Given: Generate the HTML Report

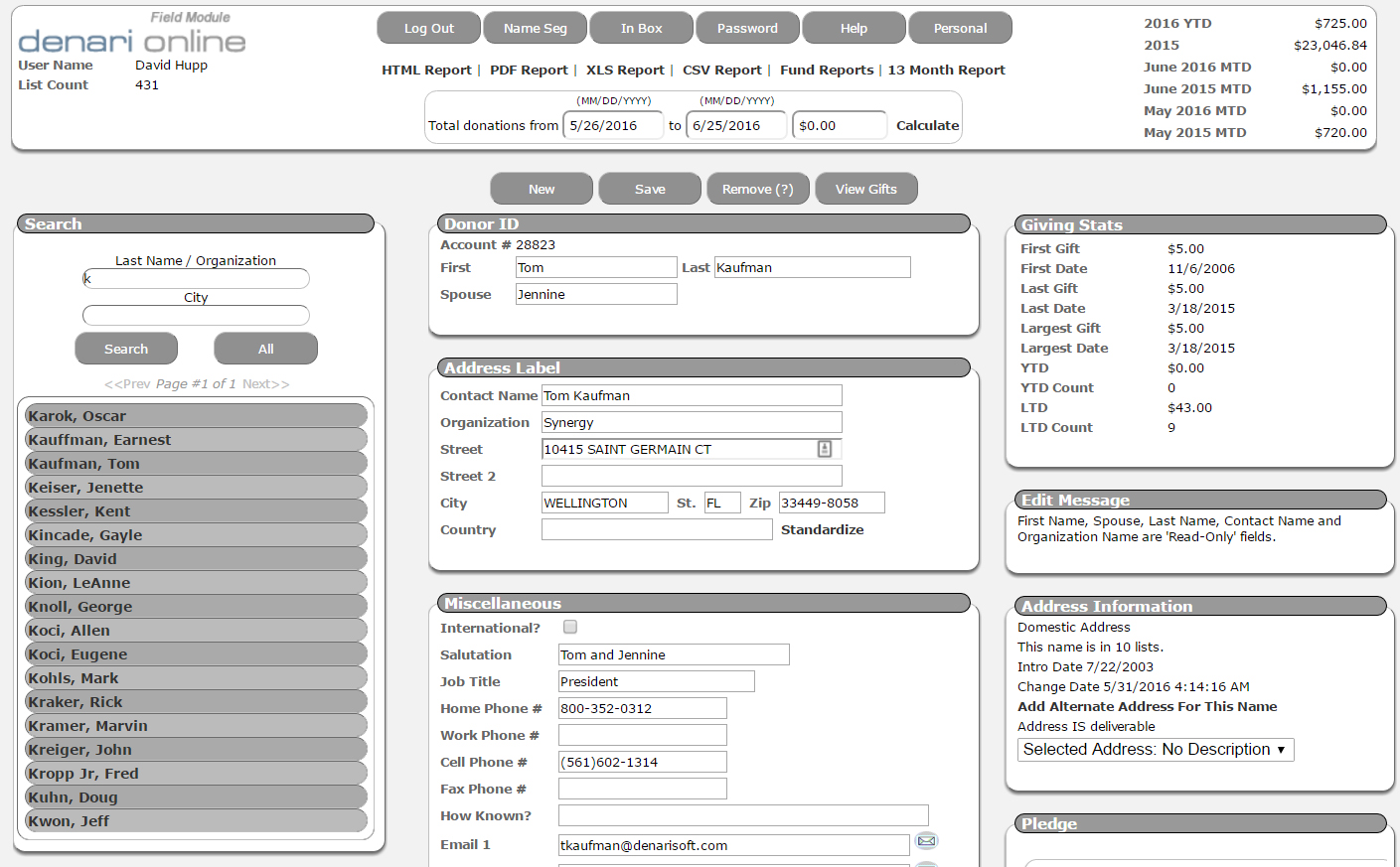Looking at the screenshot, I should (x=426, y=70).
